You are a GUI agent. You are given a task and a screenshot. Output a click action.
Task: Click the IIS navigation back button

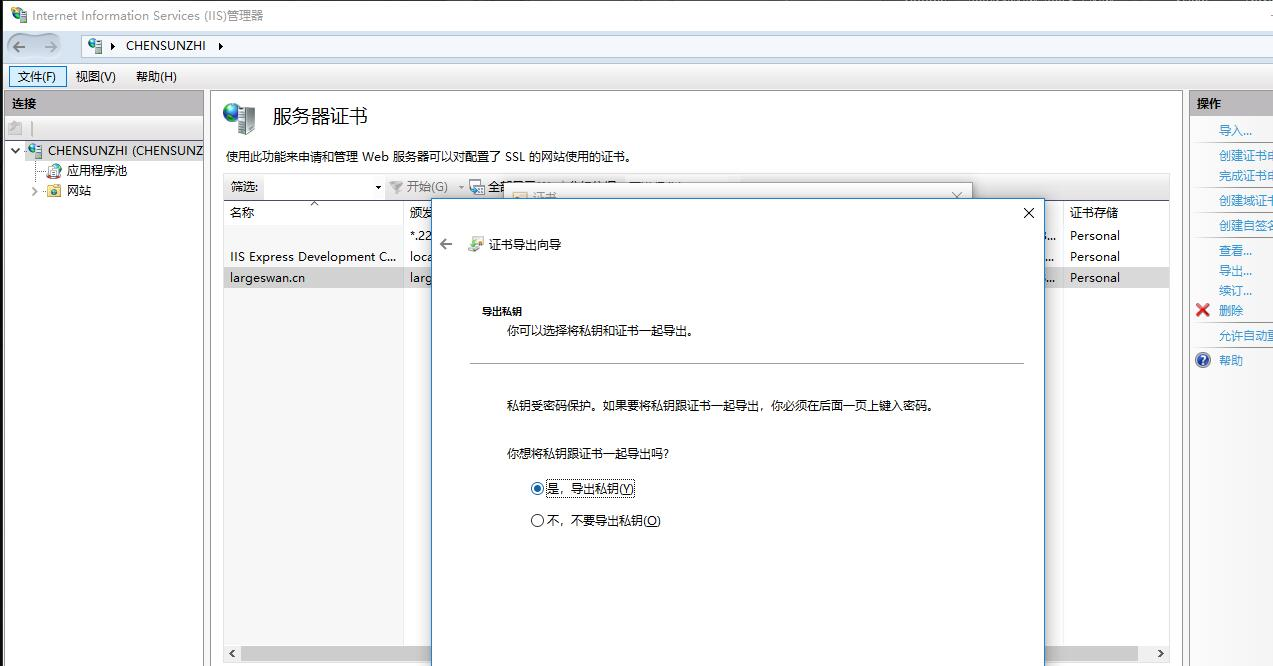pos(19,46)
